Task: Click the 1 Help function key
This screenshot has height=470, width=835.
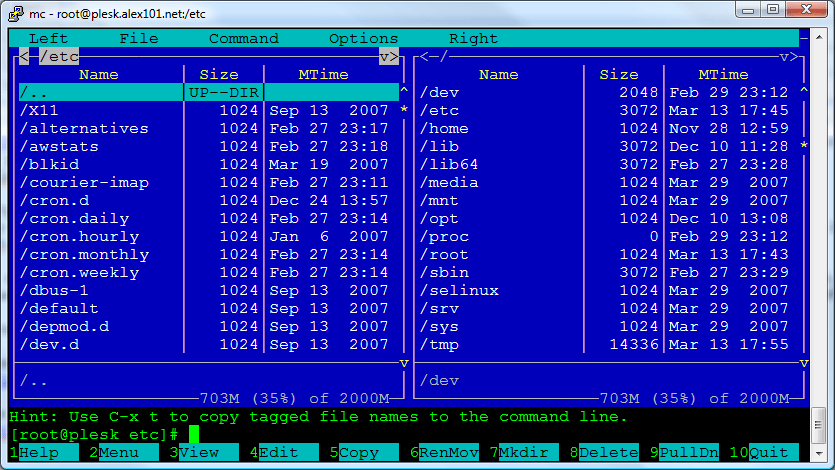Action: [x=44, y=452]
